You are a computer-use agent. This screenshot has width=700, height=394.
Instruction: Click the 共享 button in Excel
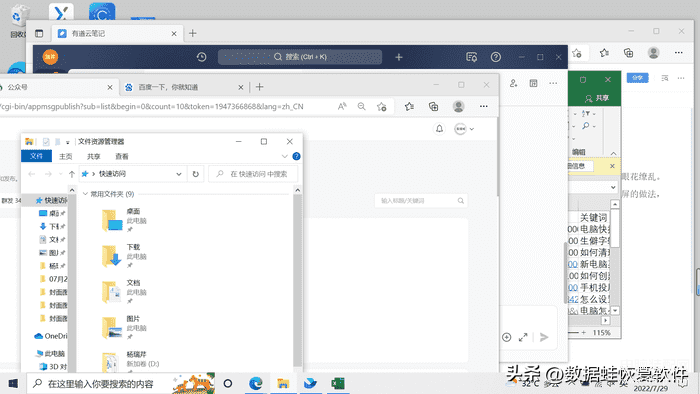(x=597, y=98)
